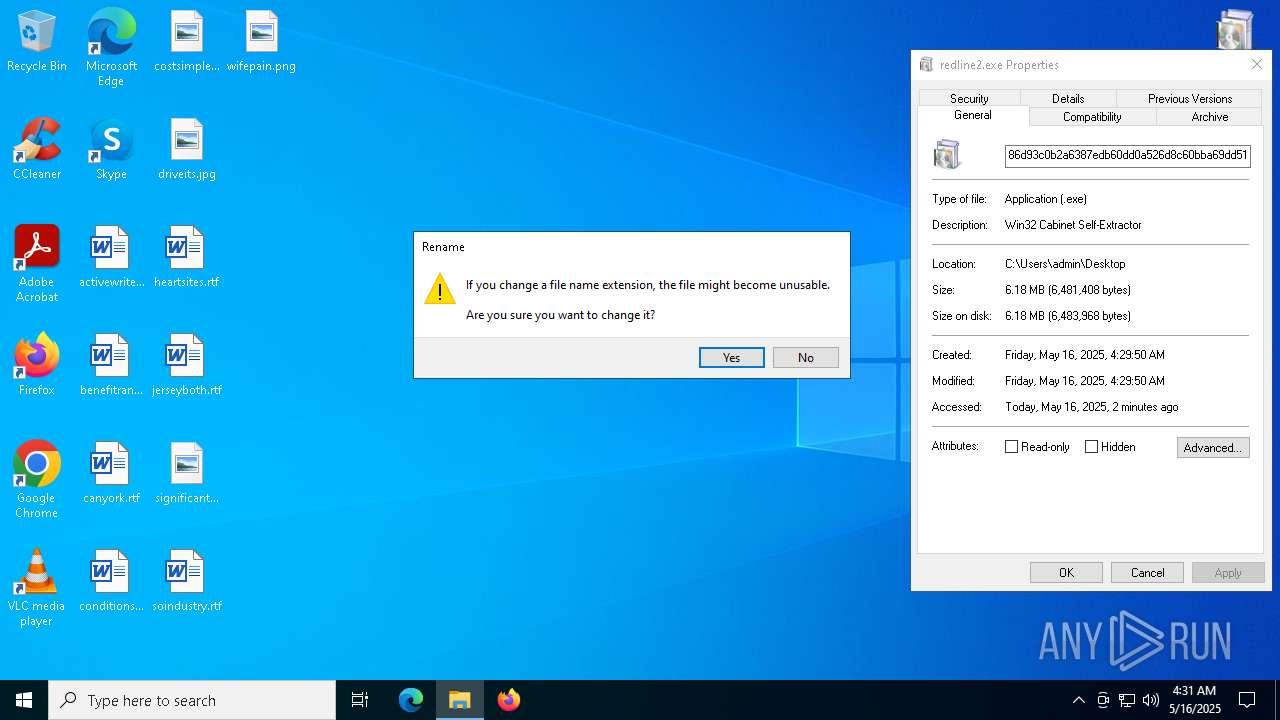Open the notification center

coord(1247,700)
